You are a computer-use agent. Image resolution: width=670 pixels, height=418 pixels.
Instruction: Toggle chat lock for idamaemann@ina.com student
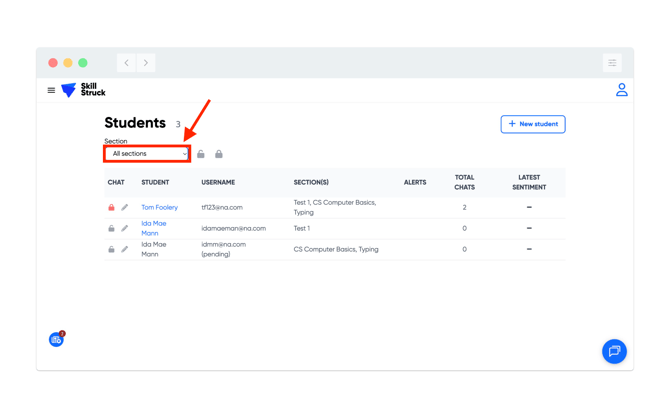[x=111, y=229]
